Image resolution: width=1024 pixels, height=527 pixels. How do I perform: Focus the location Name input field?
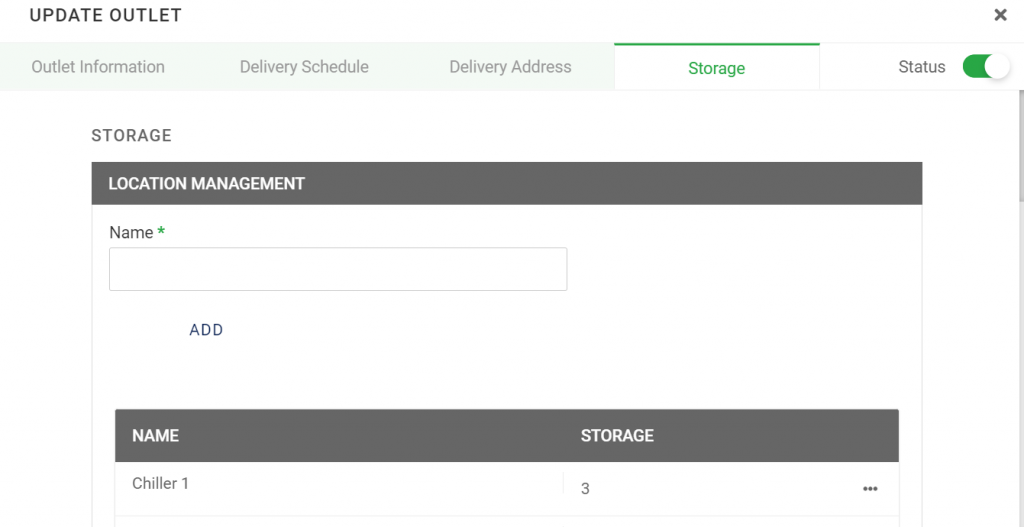[338, 269]
